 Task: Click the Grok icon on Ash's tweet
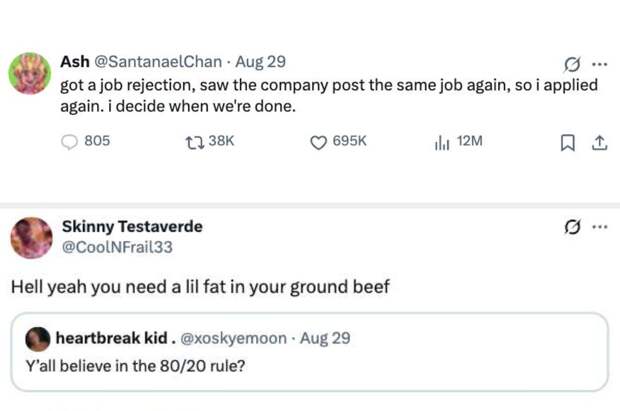[x=572, y=64]
